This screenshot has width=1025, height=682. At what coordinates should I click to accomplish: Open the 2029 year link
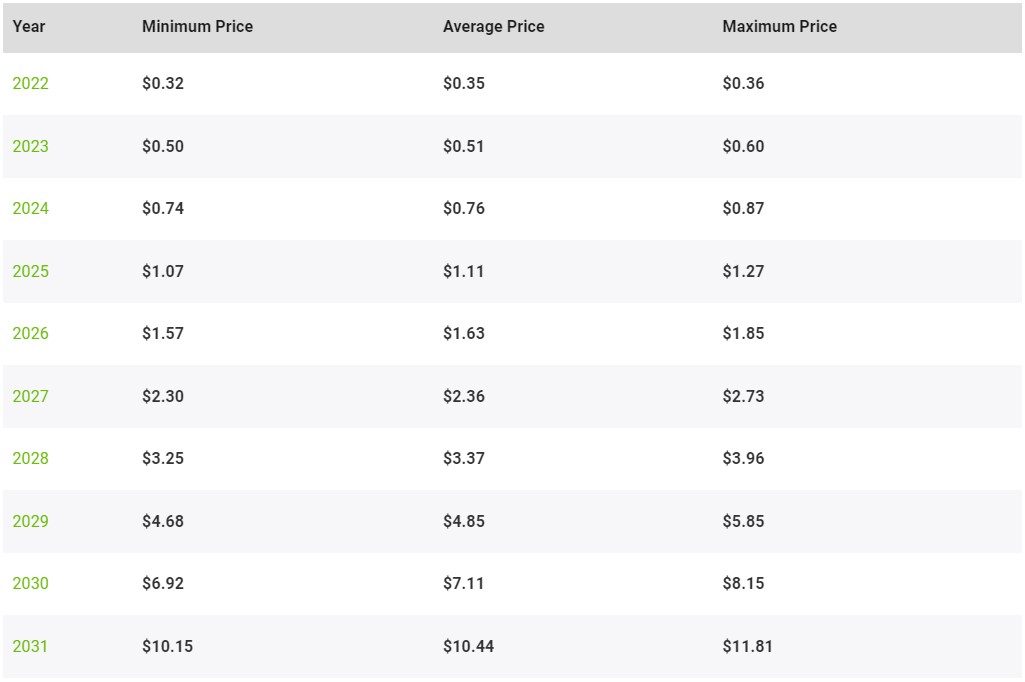(x=30, y=520)
